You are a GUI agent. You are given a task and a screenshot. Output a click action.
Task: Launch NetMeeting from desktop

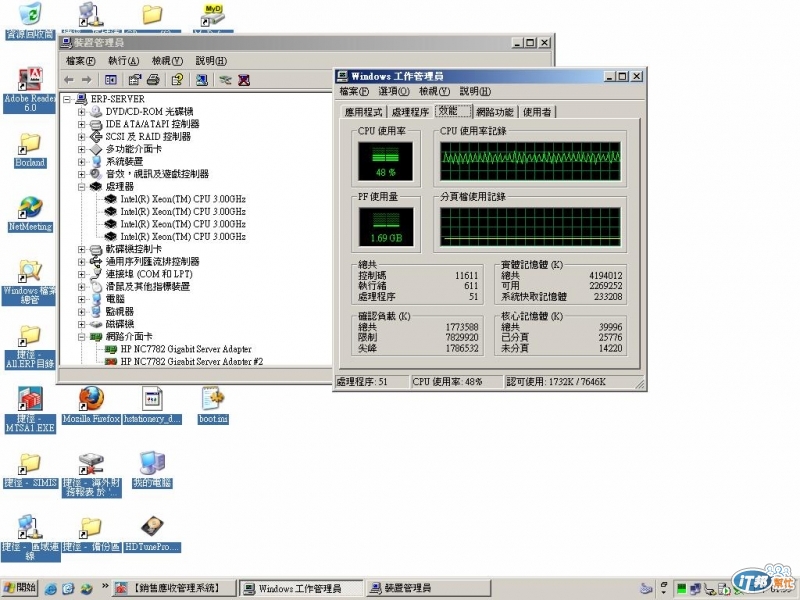30,214
